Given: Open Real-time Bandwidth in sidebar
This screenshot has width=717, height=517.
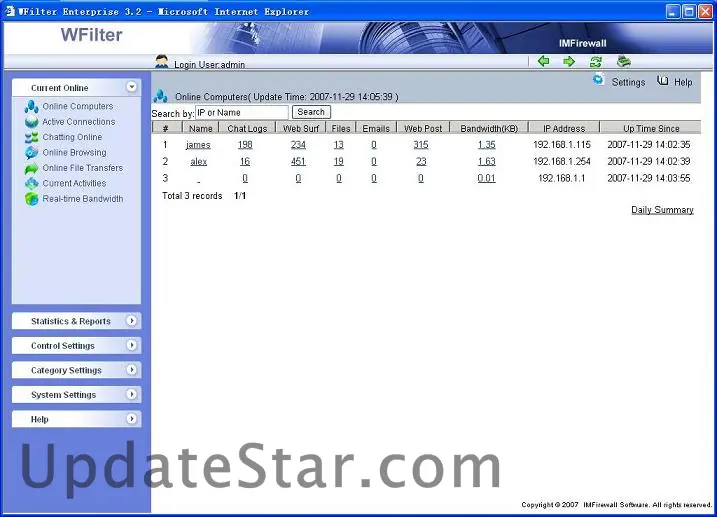Looking at the screenshot, I should 83,199.
